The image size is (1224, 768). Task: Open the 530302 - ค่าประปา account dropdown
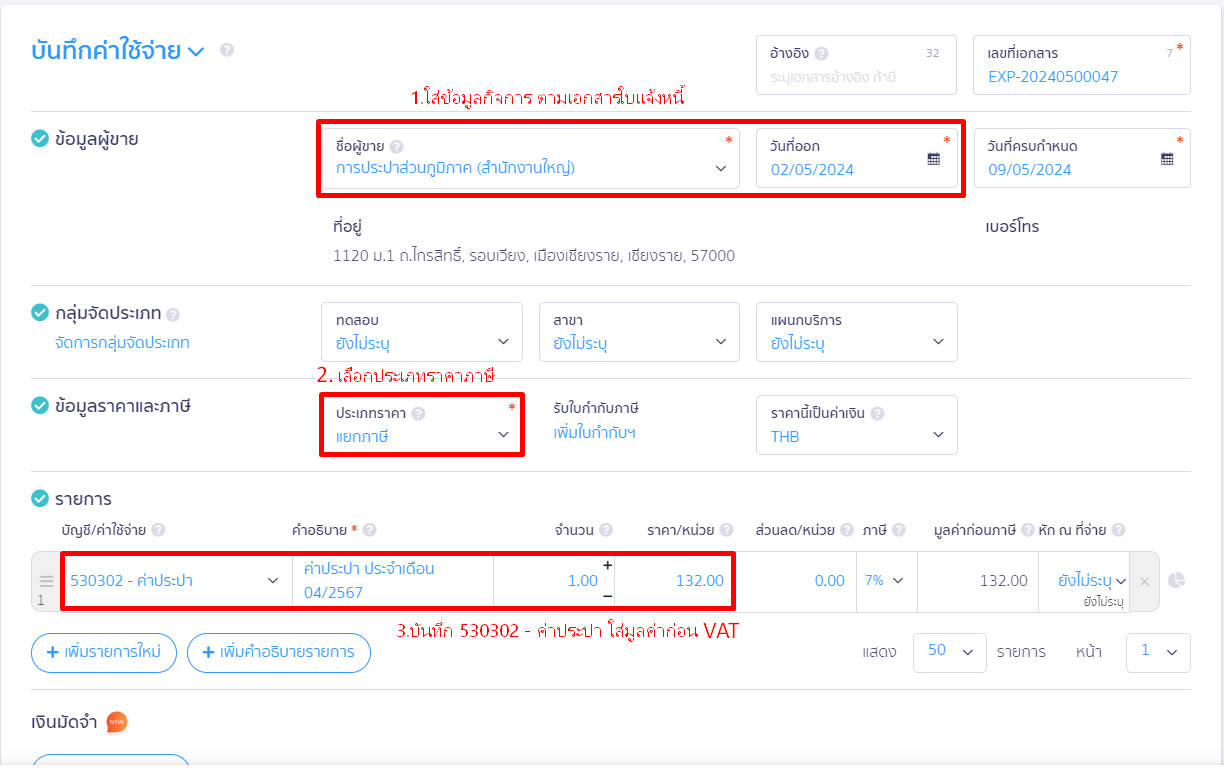coord(177,581)
